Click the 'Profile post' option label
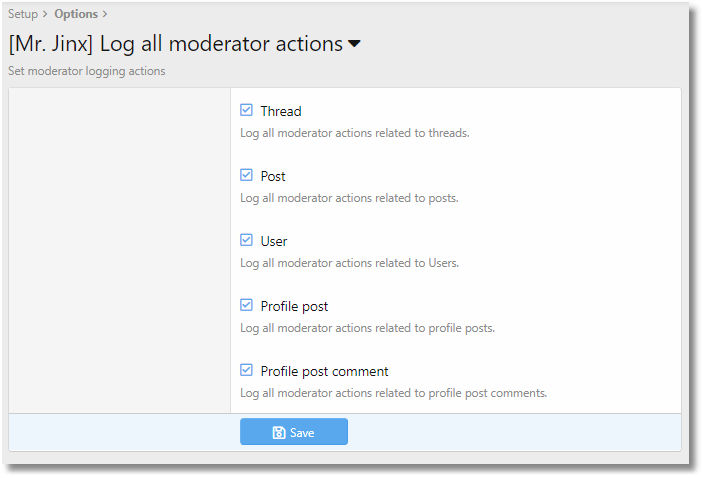The width and height of the screenshot is (703, 478). 294,306
